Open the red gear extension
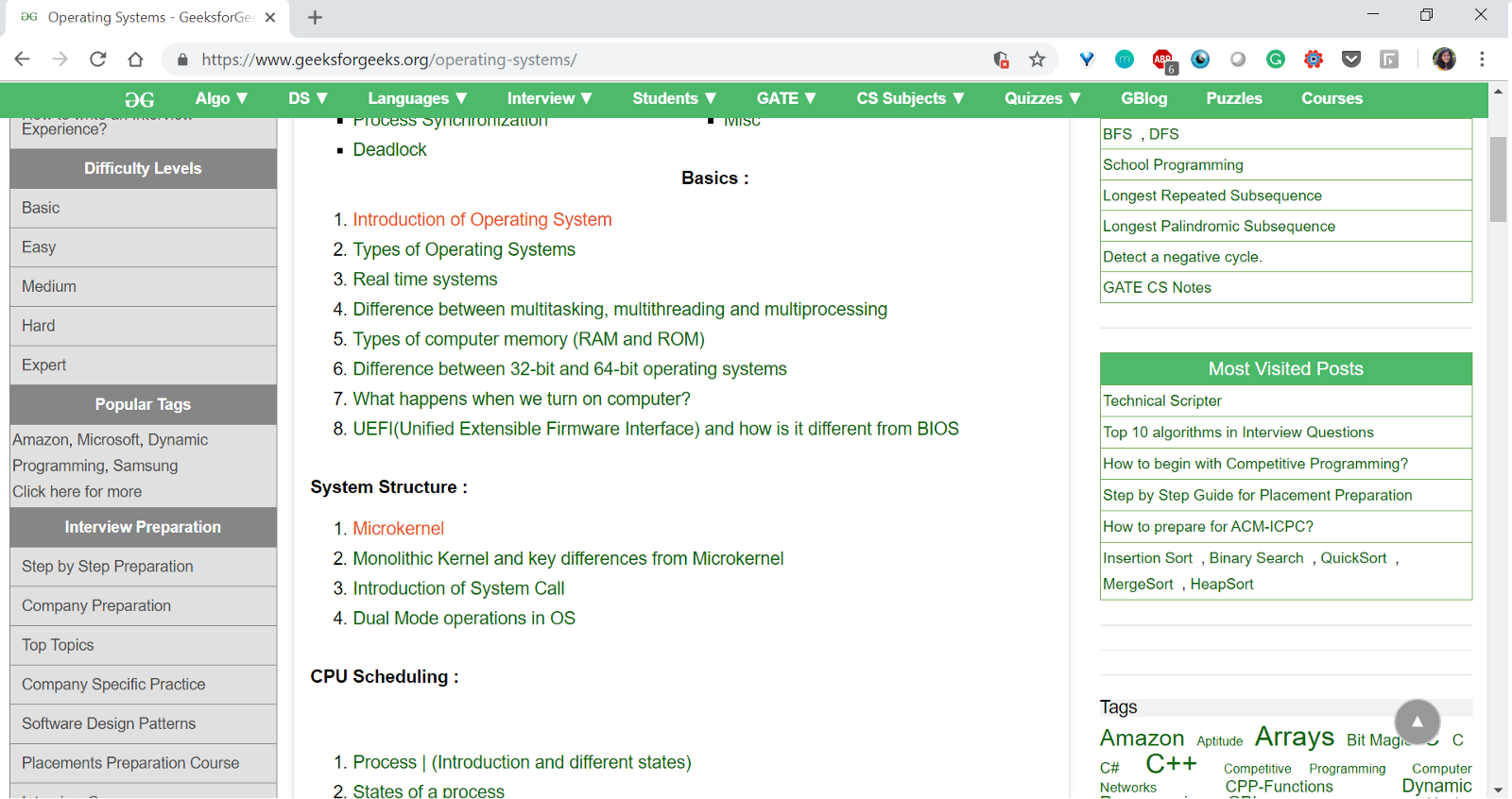 pyautogui.click(x=1314, y=59)
